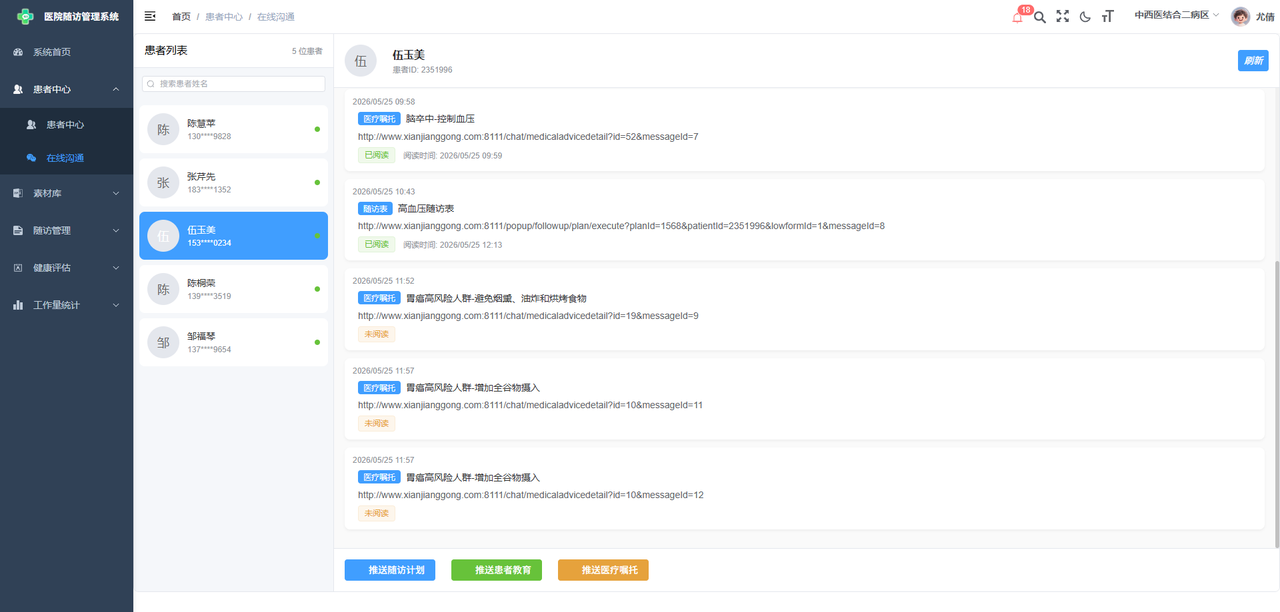The width and height of the screenshot is (1280, 612).
Task: Click the 邹 avatar circle
Action: (163, 342)
